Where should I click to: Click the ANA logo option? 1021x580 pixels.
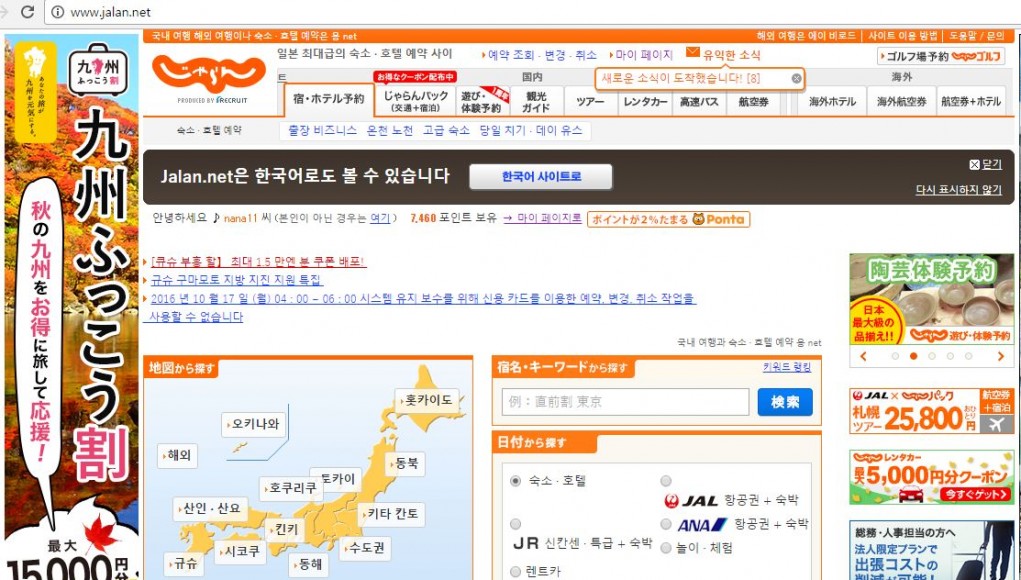pyautogui.click(x=702, y=525)
